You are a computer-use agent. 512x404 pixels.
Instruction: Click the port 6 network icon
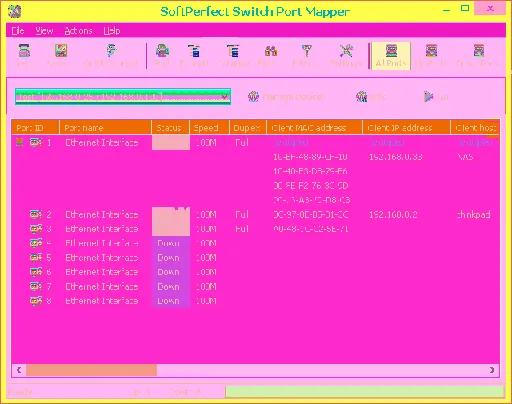(x=36, y=272)
